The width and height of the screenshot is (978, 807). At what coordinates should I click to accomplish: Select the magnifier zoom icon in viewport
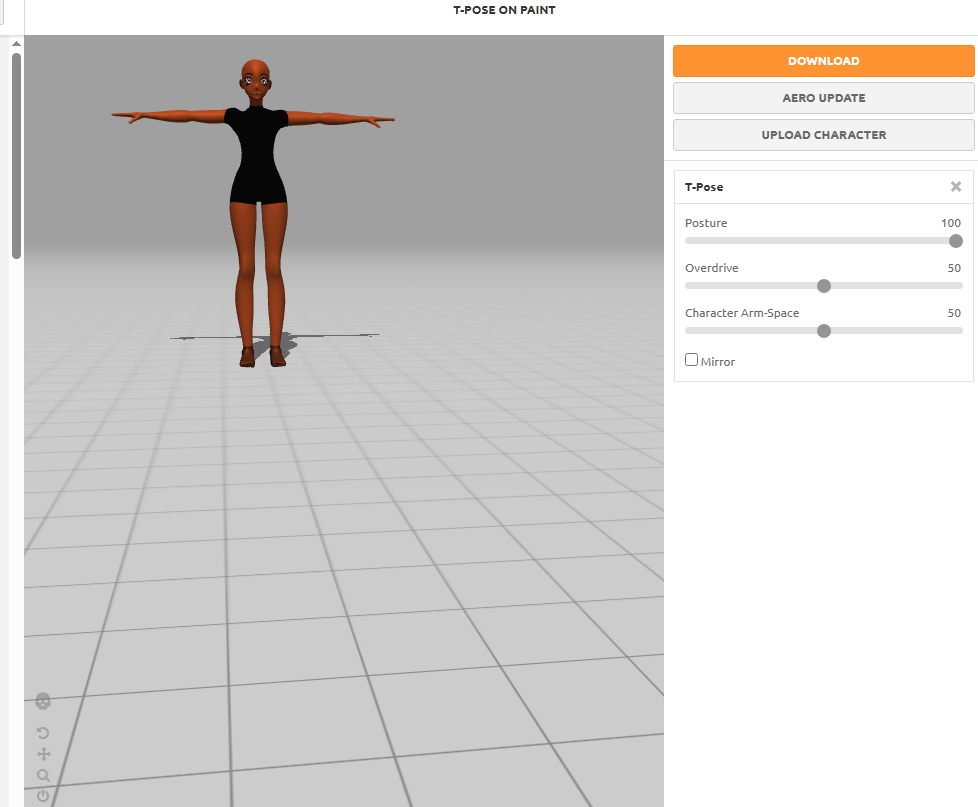[43, 775]
